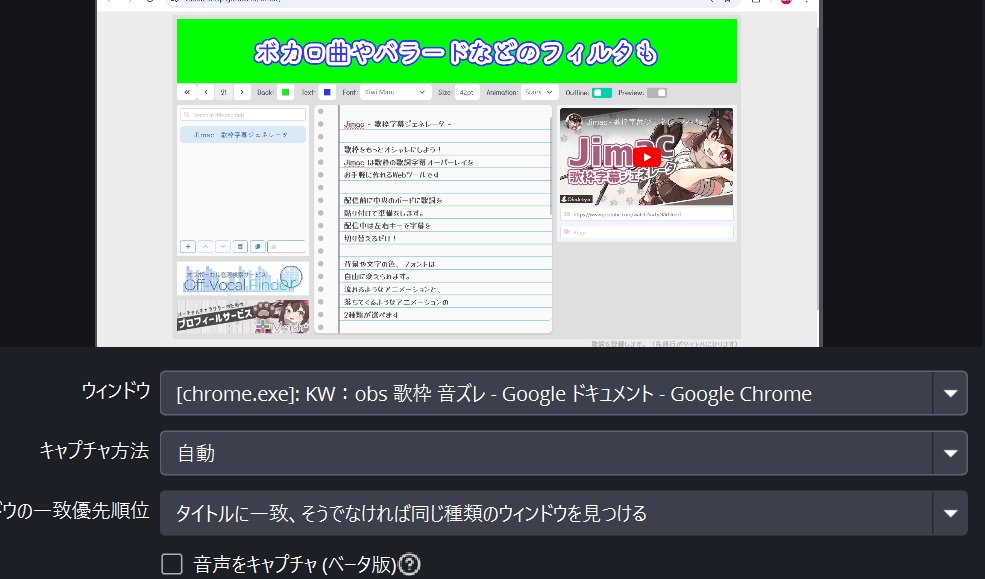Click the trash delete icon in song list

pyautogui.click(x=240, y=247)
